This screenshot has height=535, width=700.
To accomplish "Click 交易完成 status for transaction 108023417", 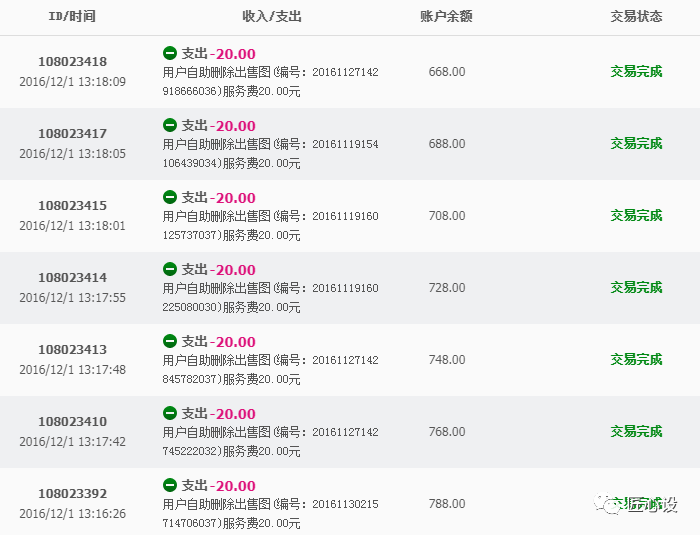I will click(636, 144).
